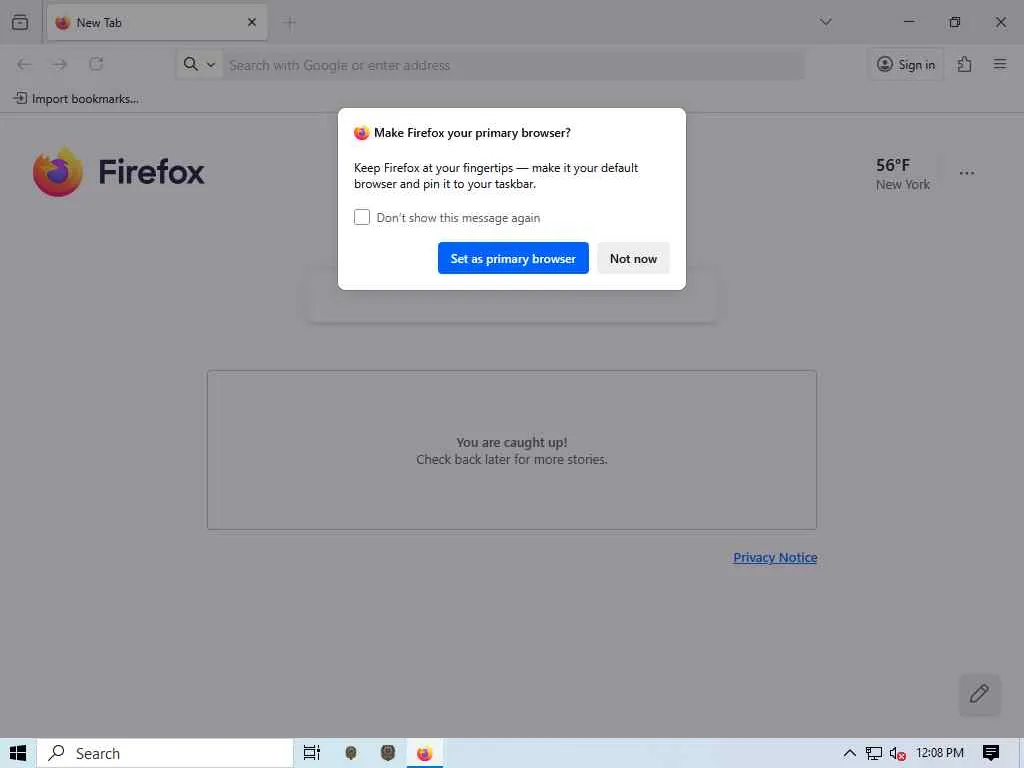Show hidden system tray icons chevron
The height and width of the screenshot is (768, 1024).
pyautogui.click(x=850, y=753)
